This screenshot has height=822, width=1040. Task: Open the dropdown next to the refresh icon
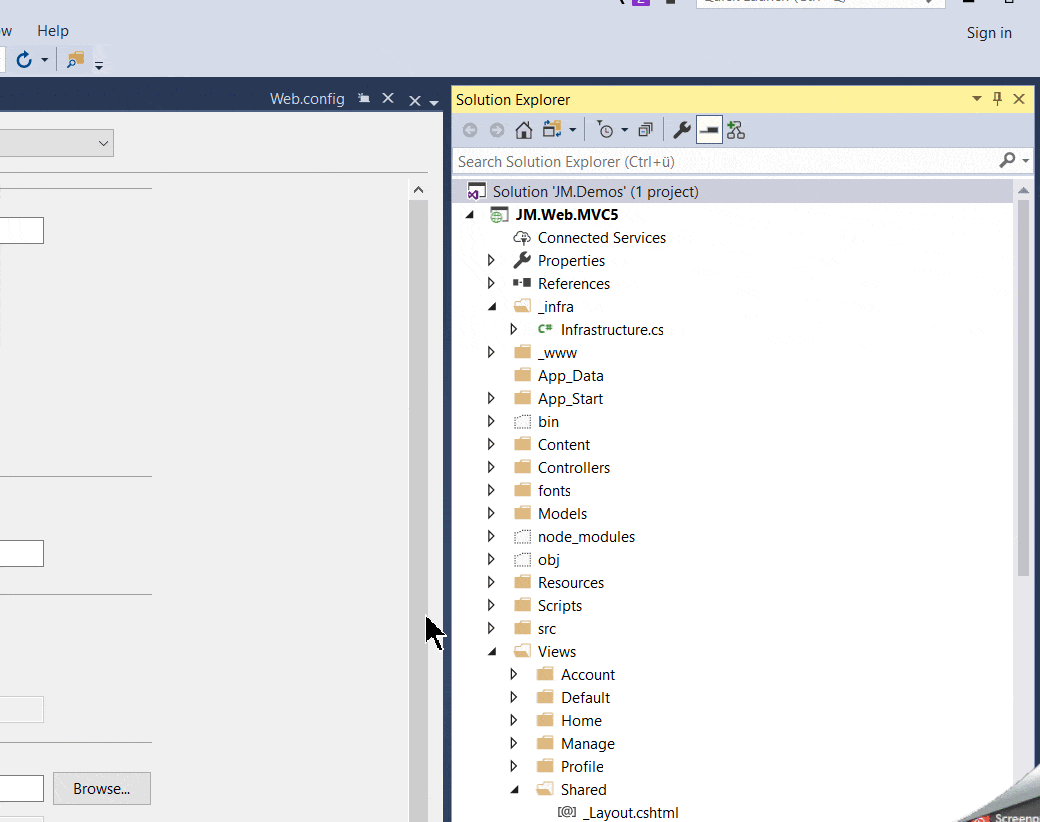tap(44, 60)
